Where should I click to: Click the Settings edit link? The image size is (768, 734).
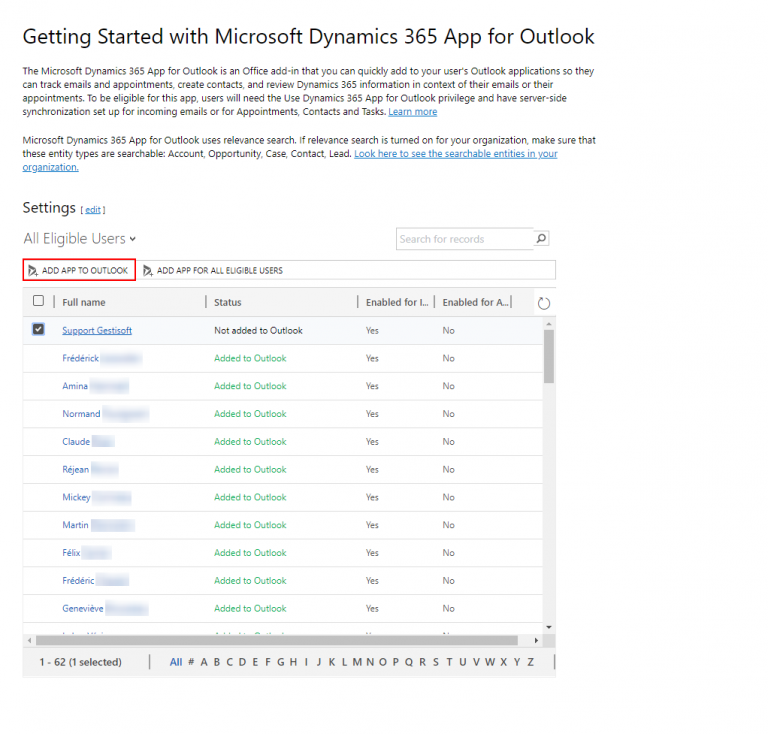click(93, 210)
